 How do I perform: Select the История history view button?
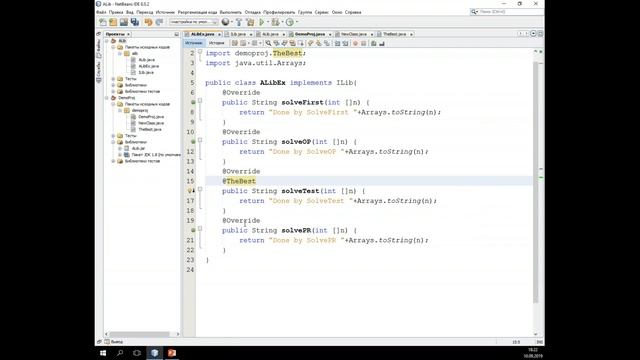pyautogui.click(x=216, y=43)
